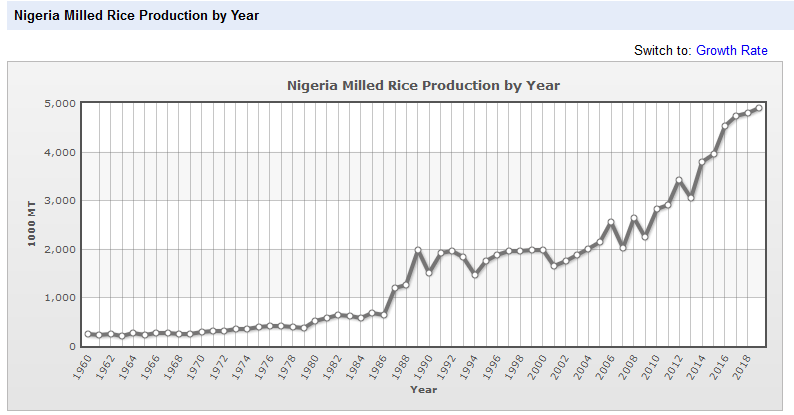Click the chart title inside the graph
This screenshot has width=794, height=415.
(x=423, y=85)
